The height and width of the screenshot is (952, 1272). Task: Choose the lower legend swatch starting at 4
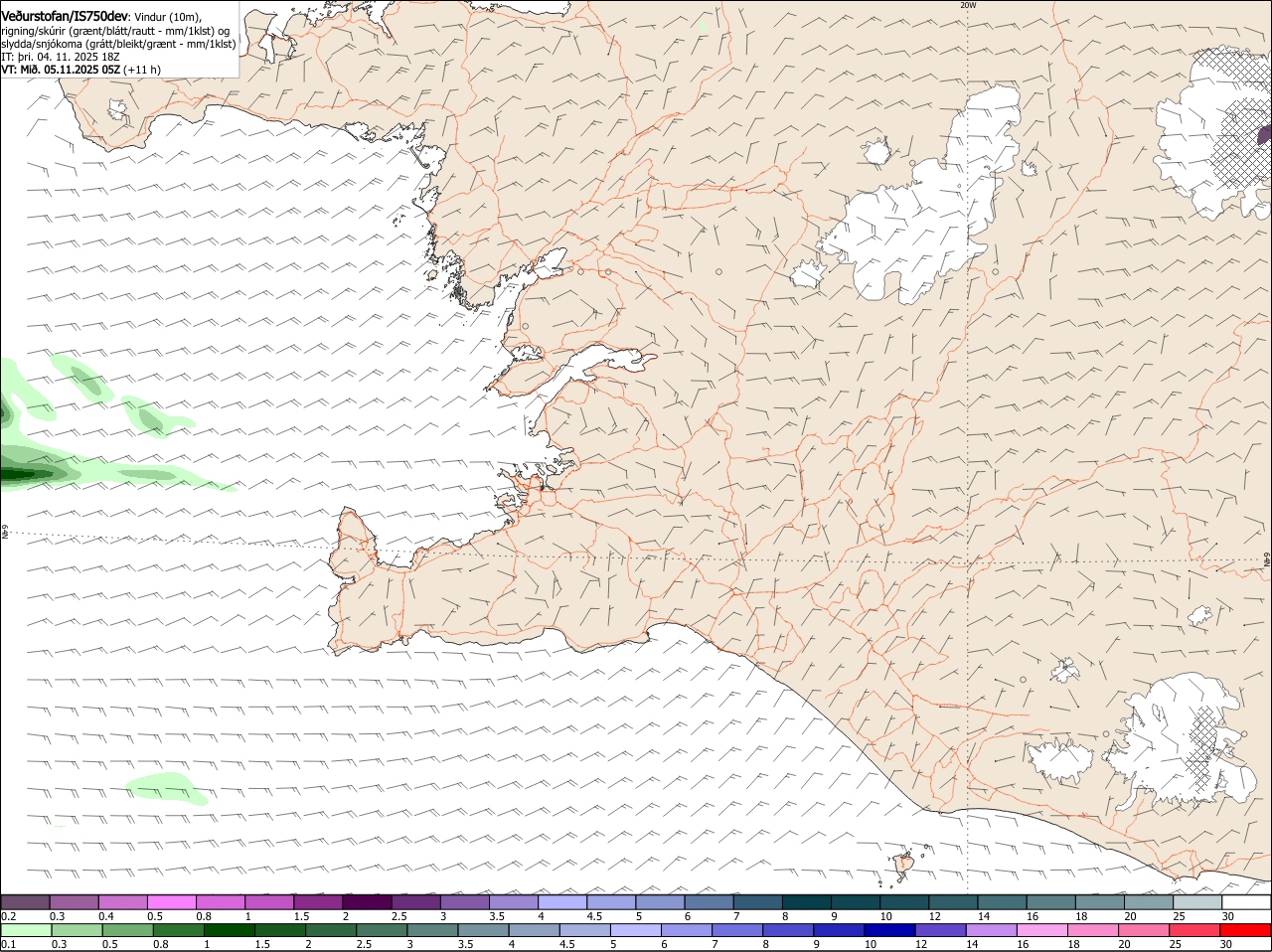[x=534, y=930]
